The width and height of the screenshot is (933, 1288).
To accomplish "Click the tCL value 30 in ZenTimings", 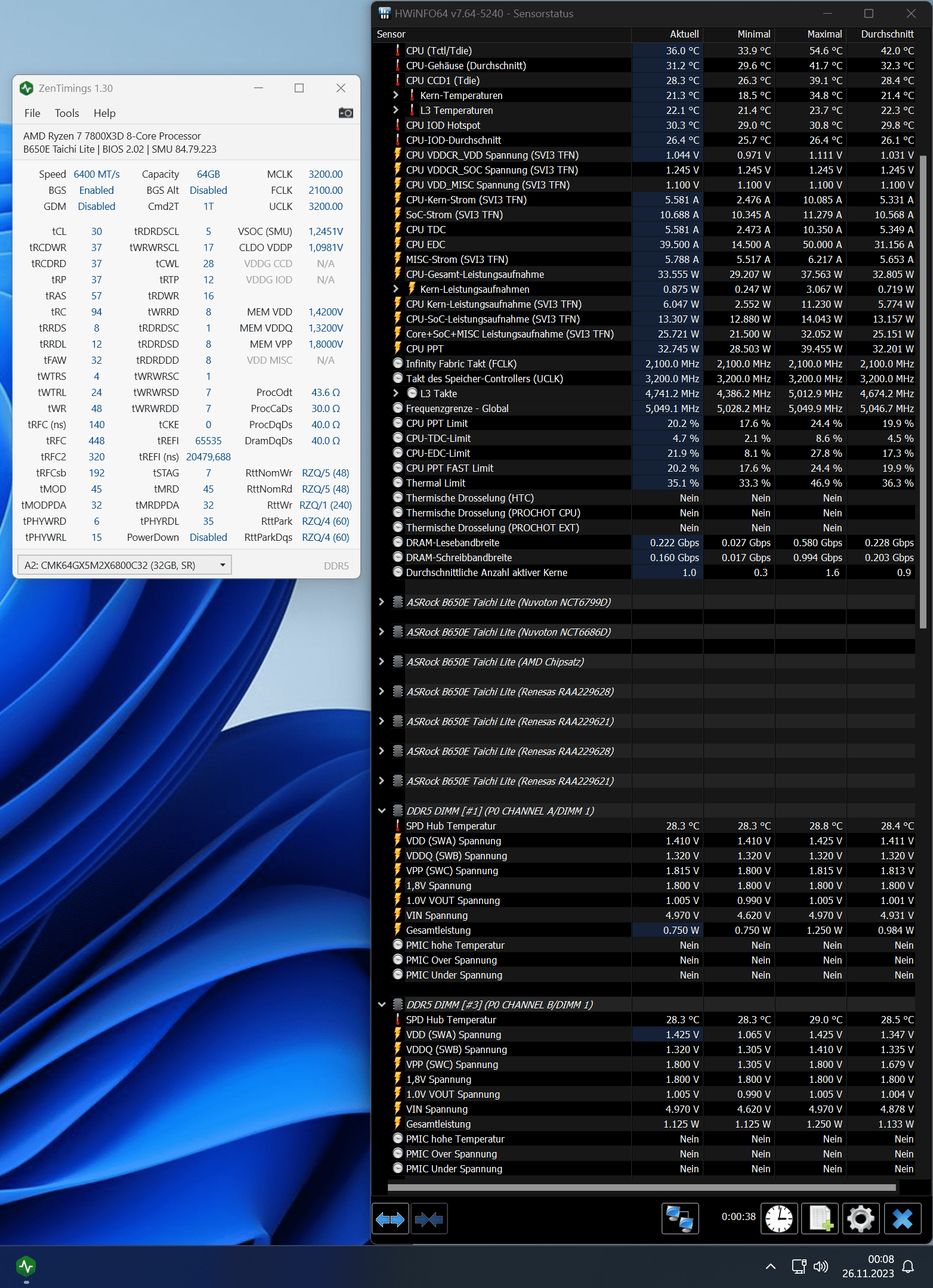I will 97,231.
